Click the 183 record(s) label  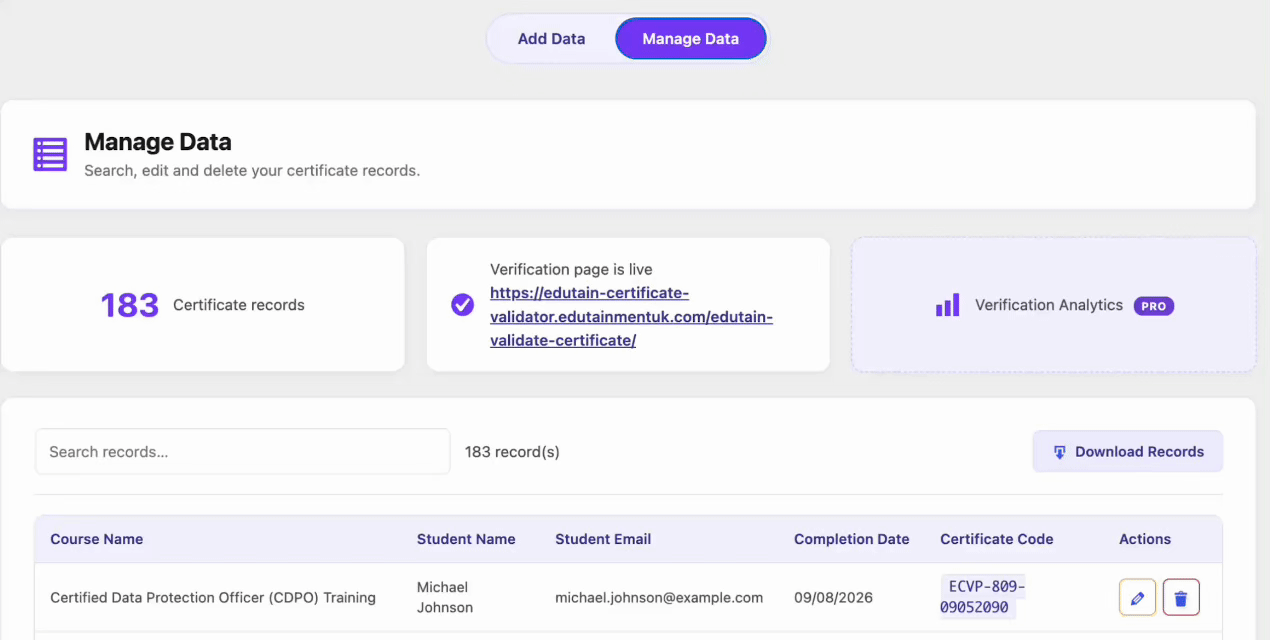(x=512, y=452)
